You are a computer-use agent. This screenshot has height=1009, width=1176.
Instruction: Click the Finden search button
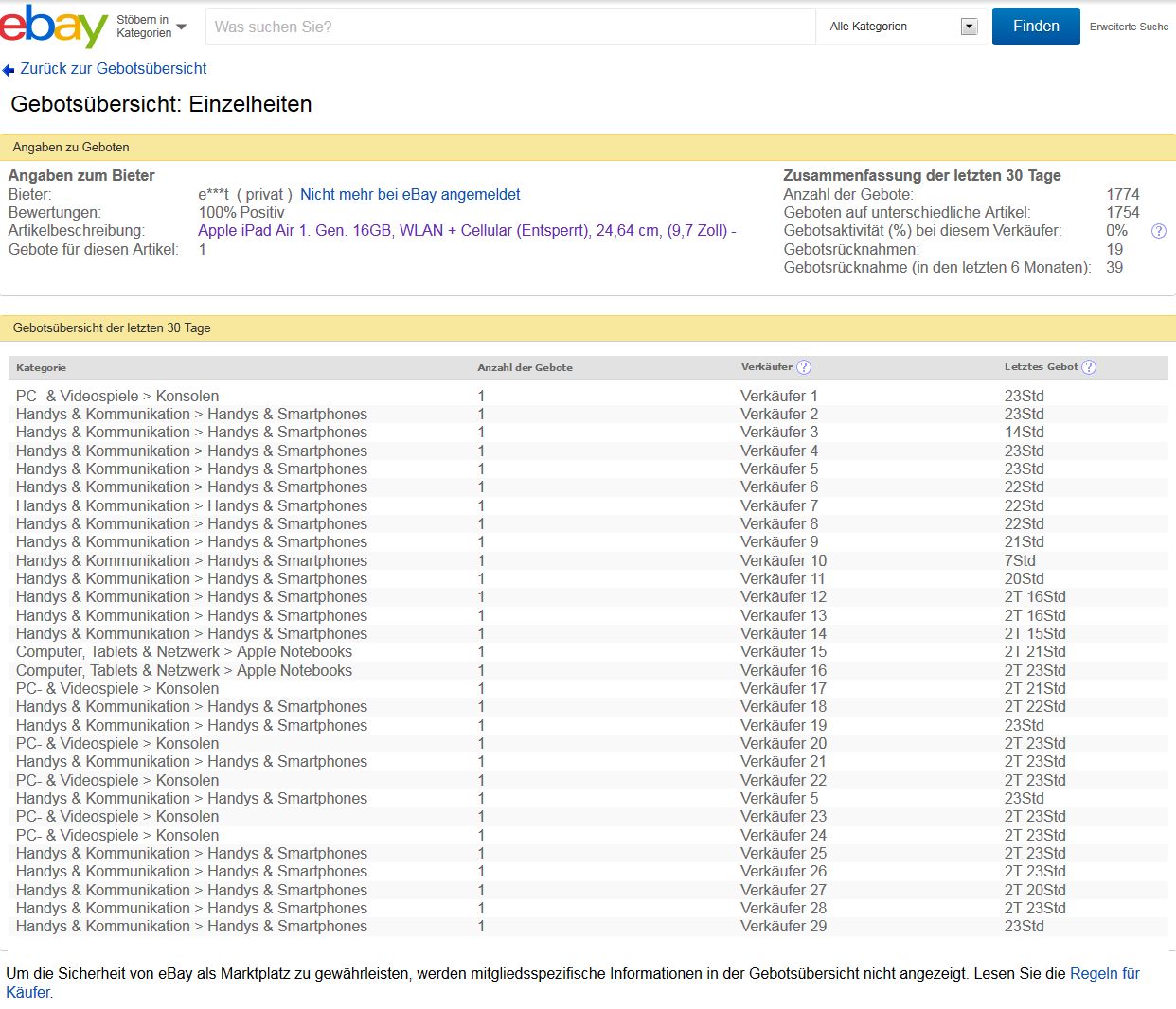pos(1035,27)
